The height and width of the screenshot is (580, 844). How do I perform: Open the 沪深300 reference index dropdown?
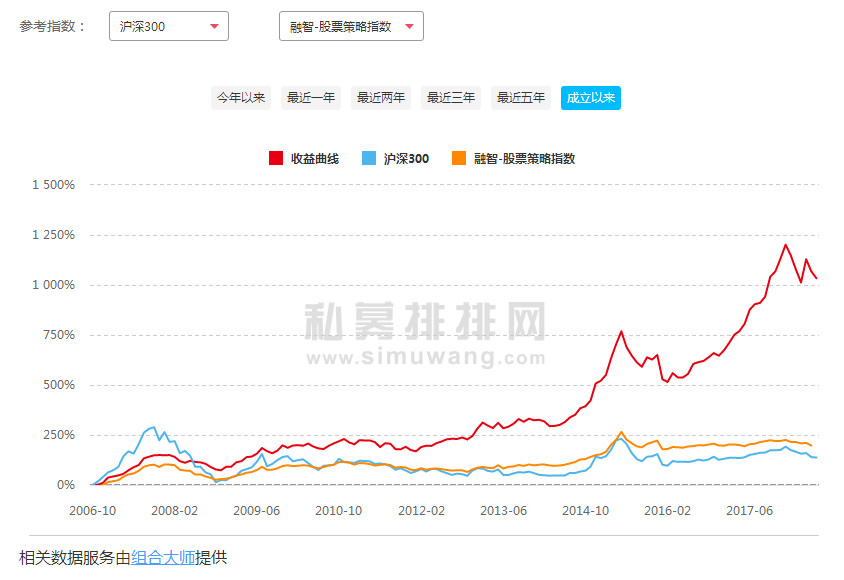(x=167, y=26)
